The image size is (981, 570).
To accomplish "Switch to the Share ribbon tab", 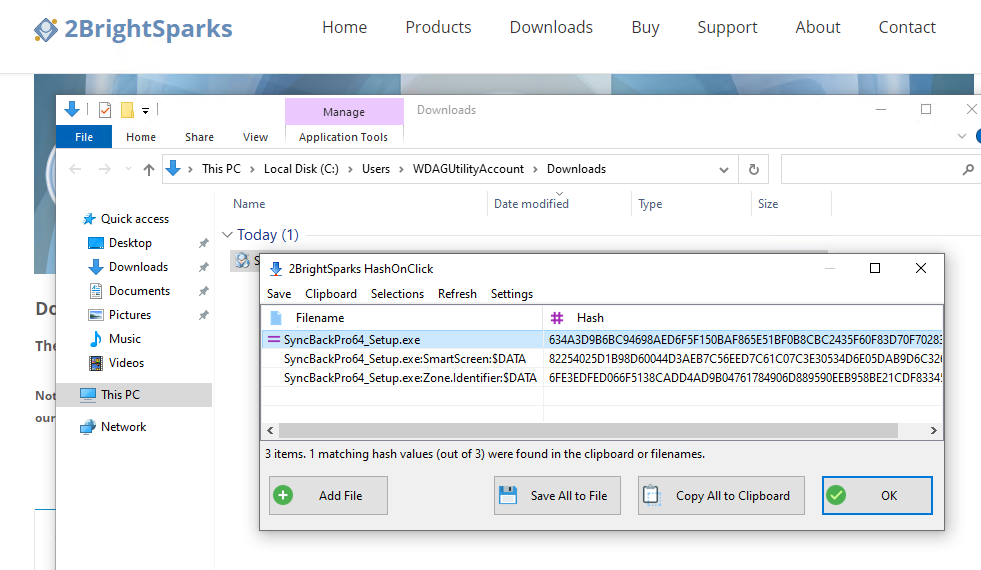I will (x=199, y=137).
